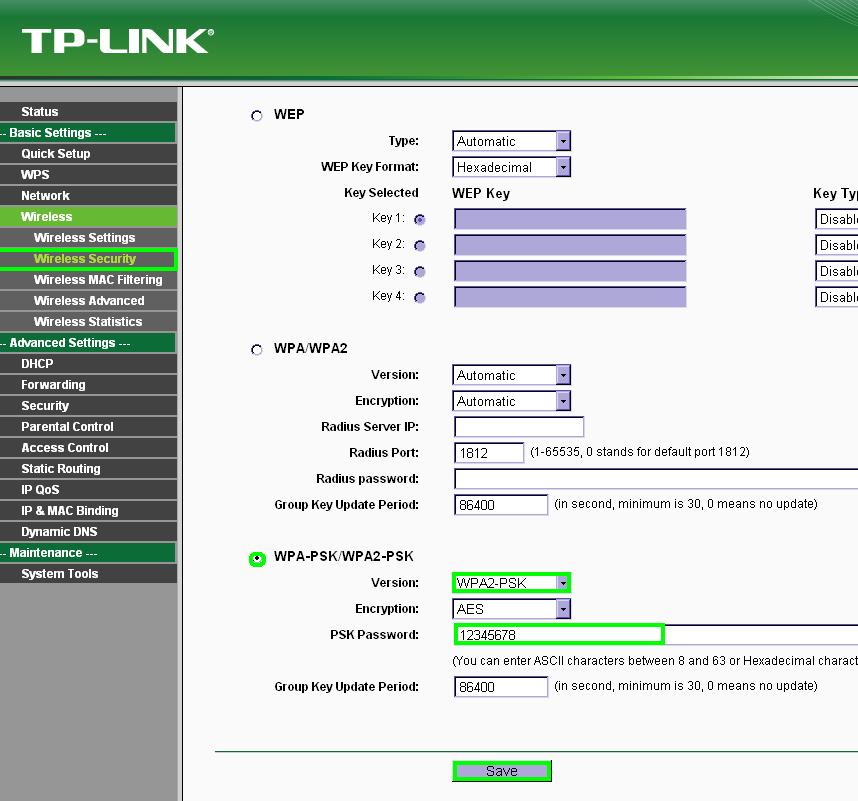Focus the WEP Key 1 input box
The image size is (858, 801).
click(x=570, y=219)
